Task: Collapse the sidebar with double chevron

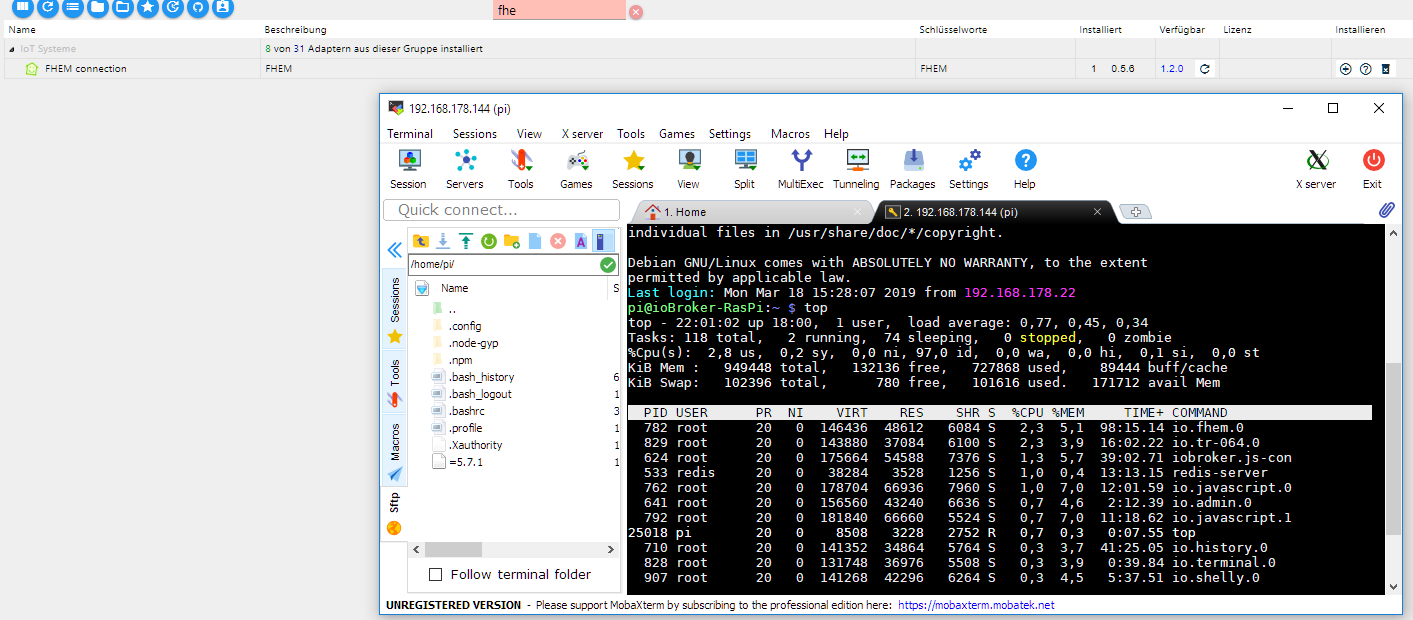Action: pos(394,250)
